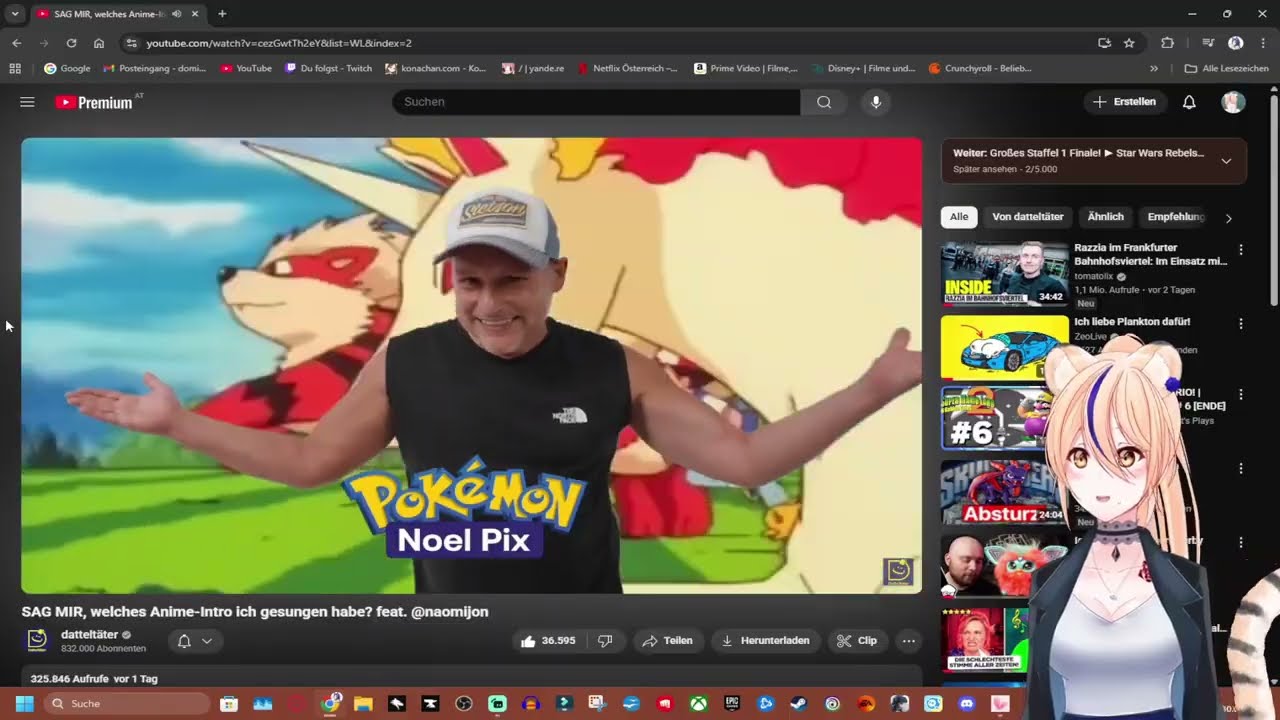The width and height of the screenshot is (1280, 720).
Task: Open the Du folgst - Twitch bookmark
Action: coord(328,69)
